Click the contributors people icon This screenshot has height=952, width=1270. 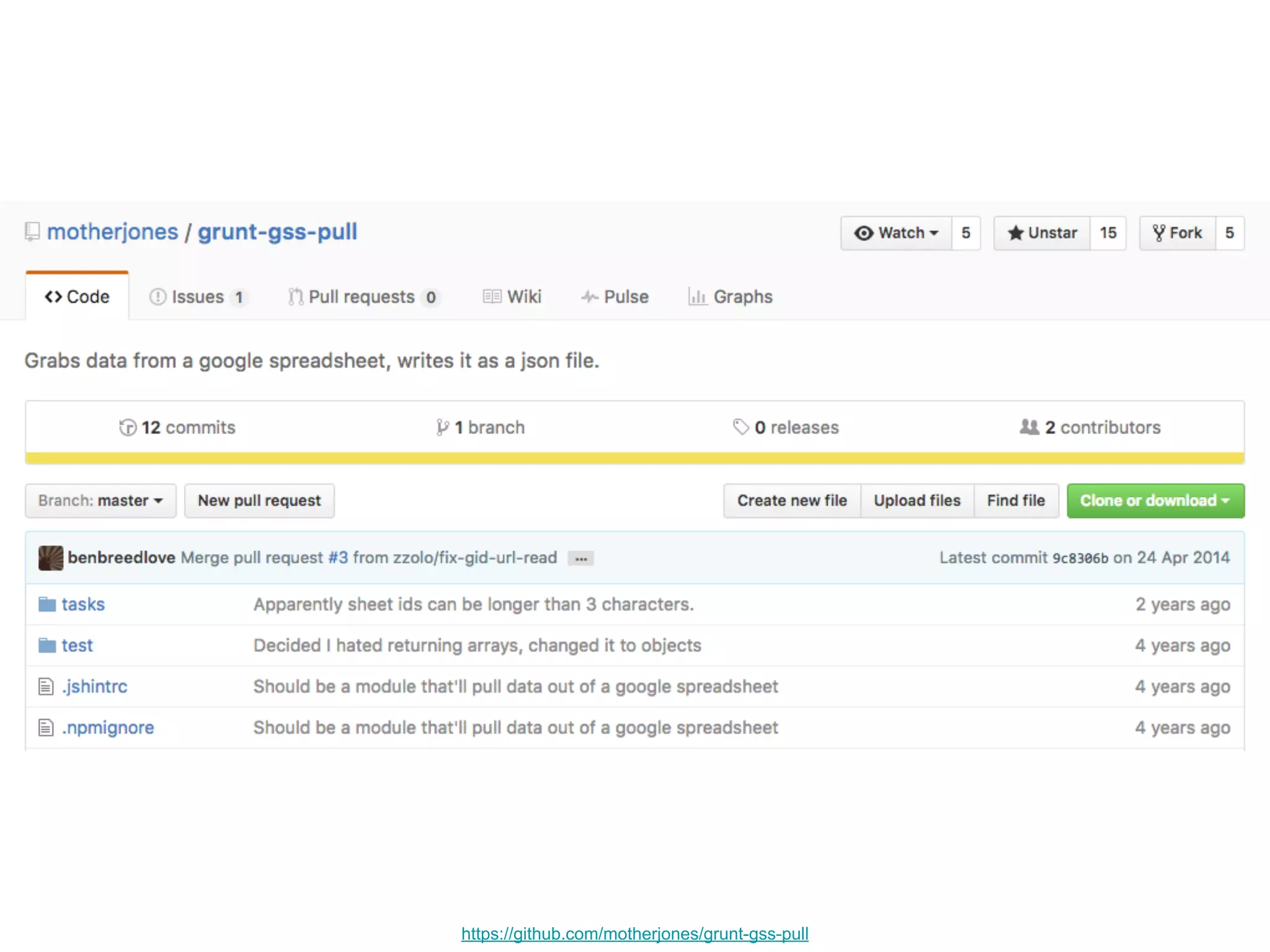pos(1029,427)
